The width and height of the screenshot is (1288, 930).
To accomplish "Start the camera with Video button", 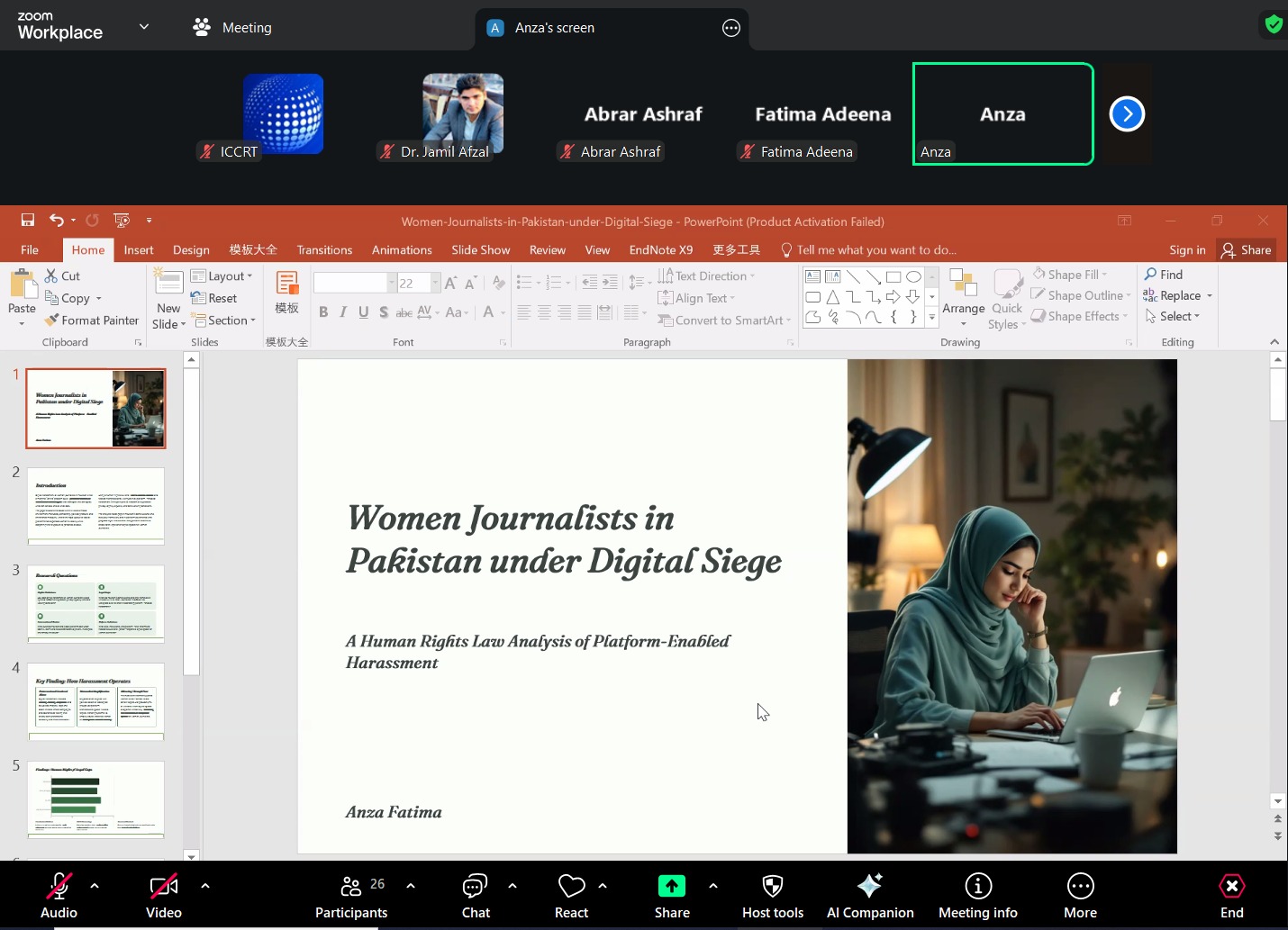I will pyautogui.click(x=164, y=896).
